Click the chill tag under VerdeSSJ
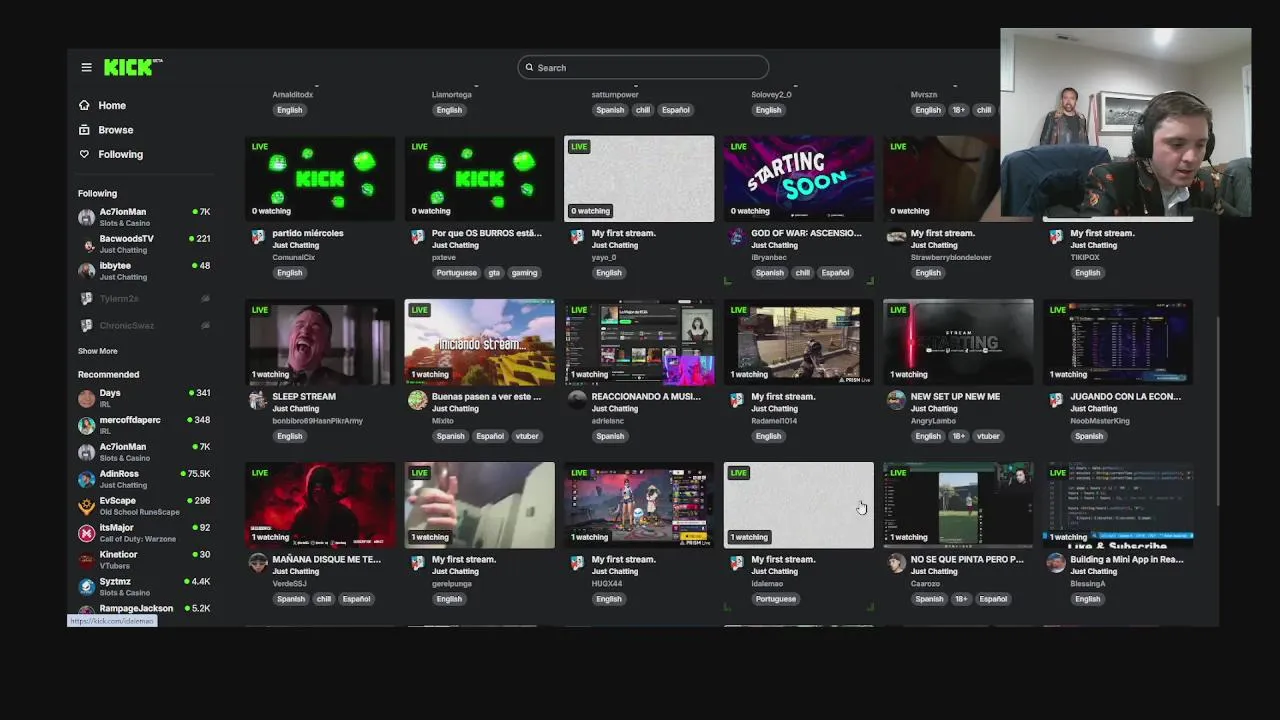 point(323,599)
